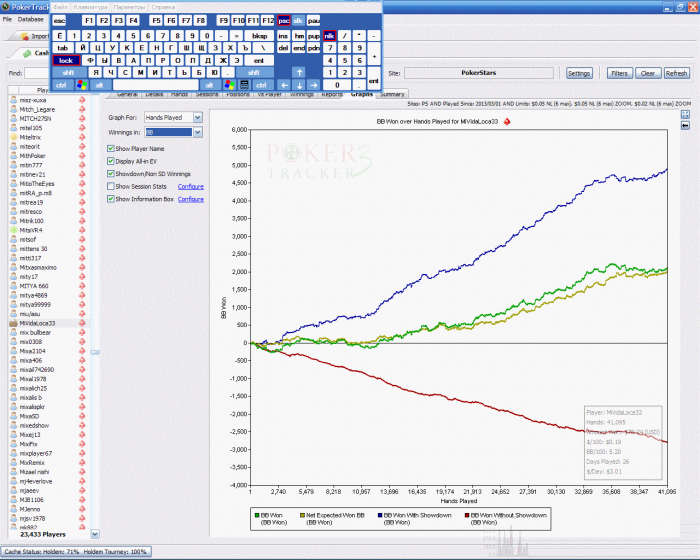
Task: Click the black arrow icon beside the graph
Action: coord(685,126)
